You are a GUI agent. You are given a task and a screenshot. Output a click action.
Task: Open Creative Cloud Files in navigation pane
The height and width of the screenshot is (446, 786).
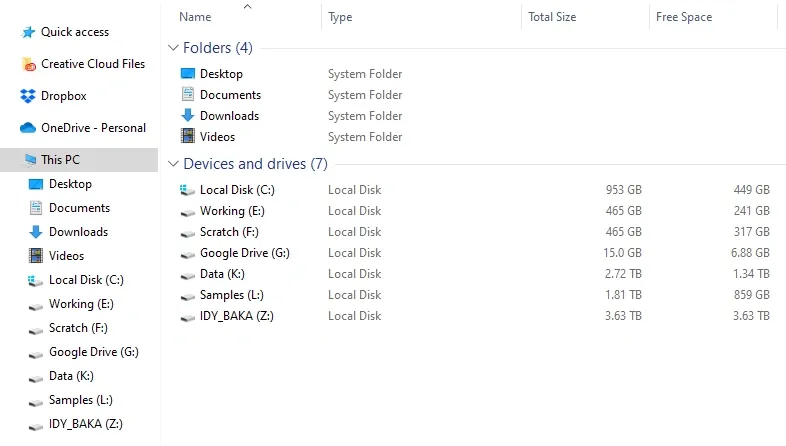(93, 64)
